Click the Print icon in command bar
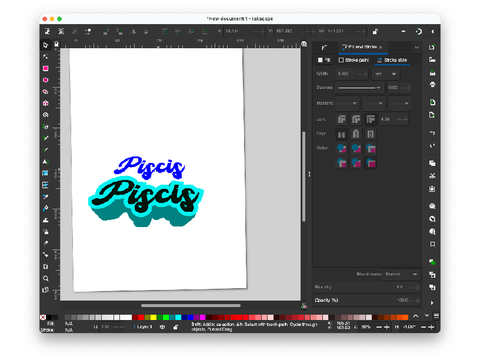Image resolution: width=480 pixels, height=360 pixels. [x=432, y=85]
